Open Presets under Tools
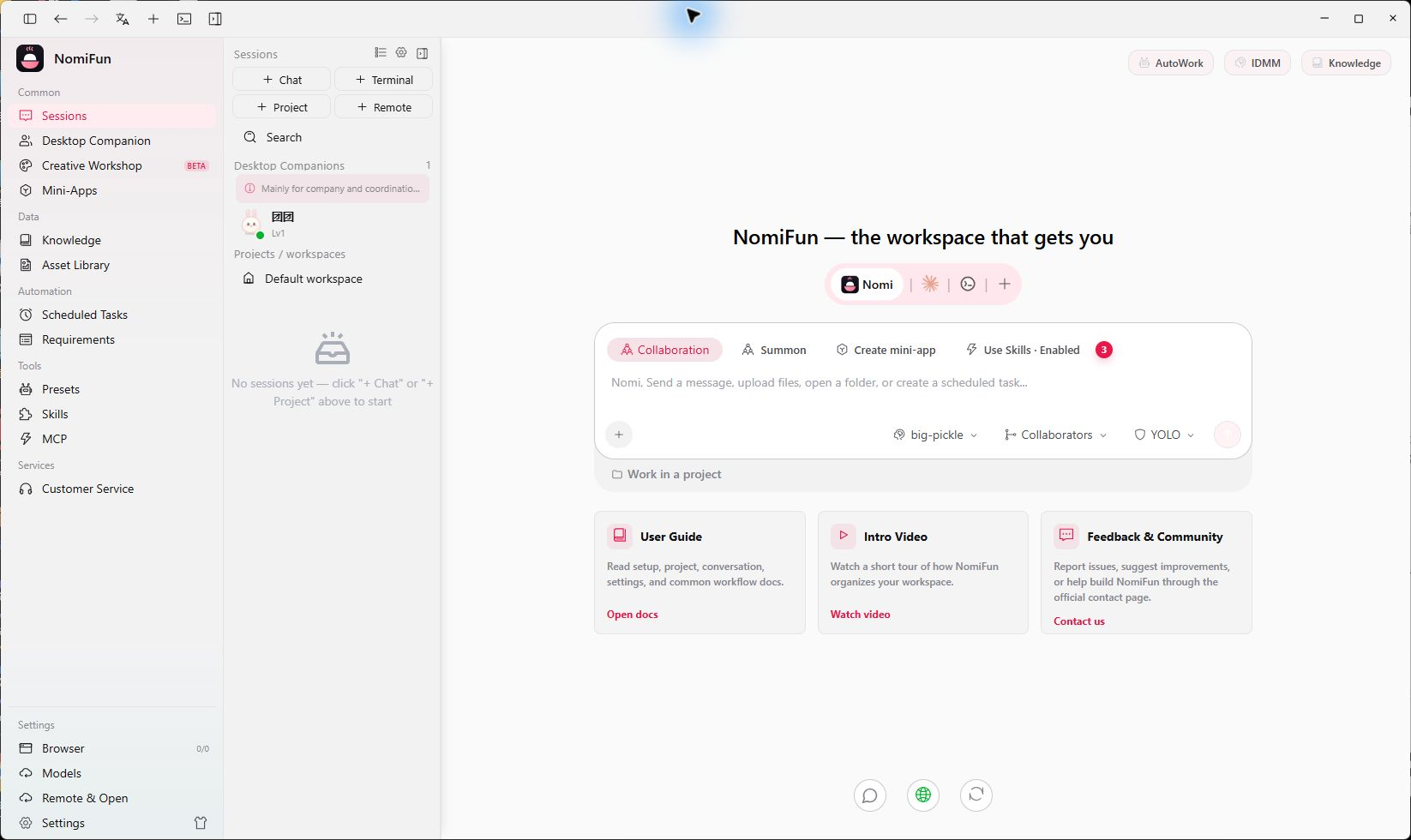This screenshot has height=840, width=1411. pos(112,389)
